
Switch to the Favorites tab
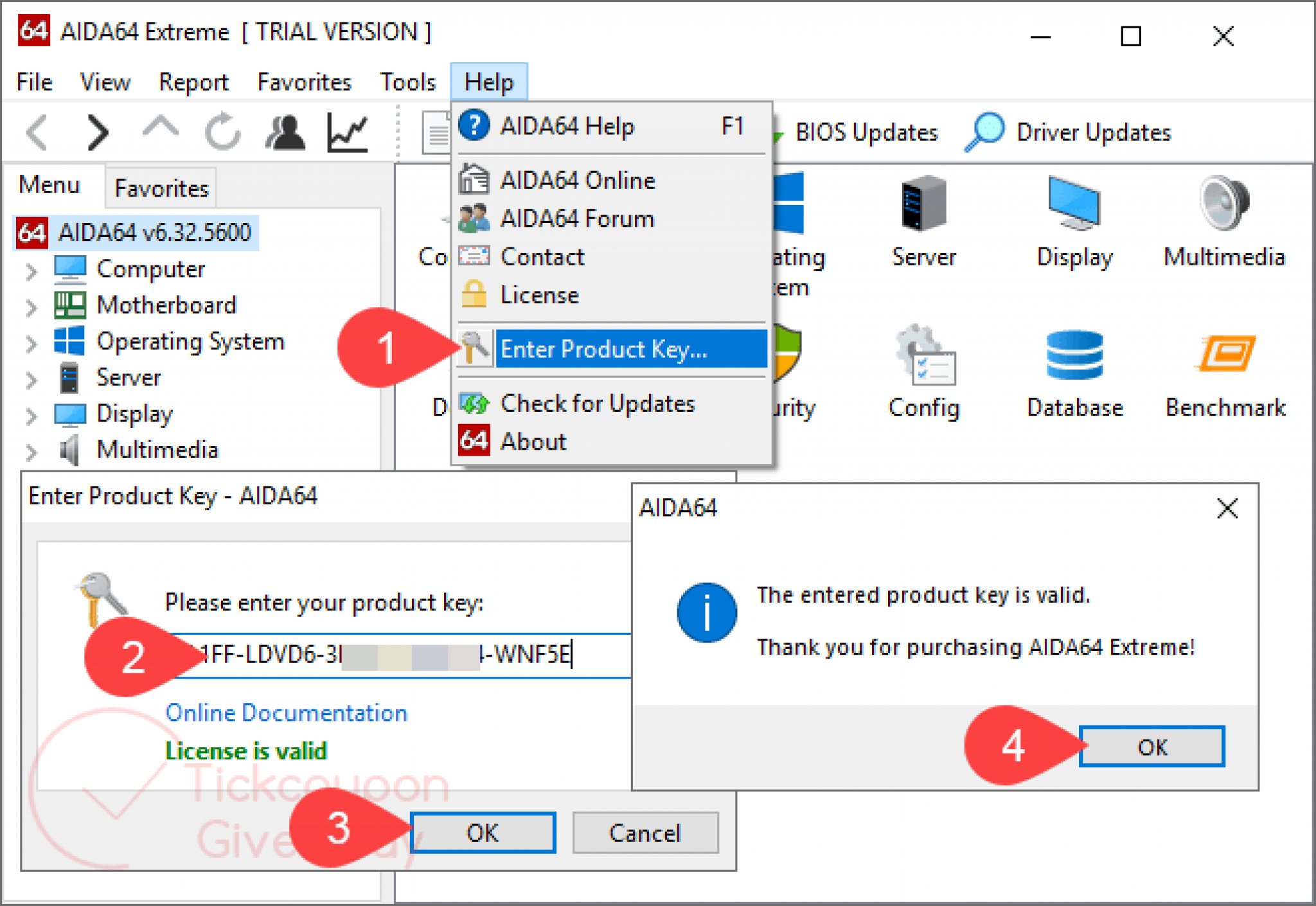161,188
